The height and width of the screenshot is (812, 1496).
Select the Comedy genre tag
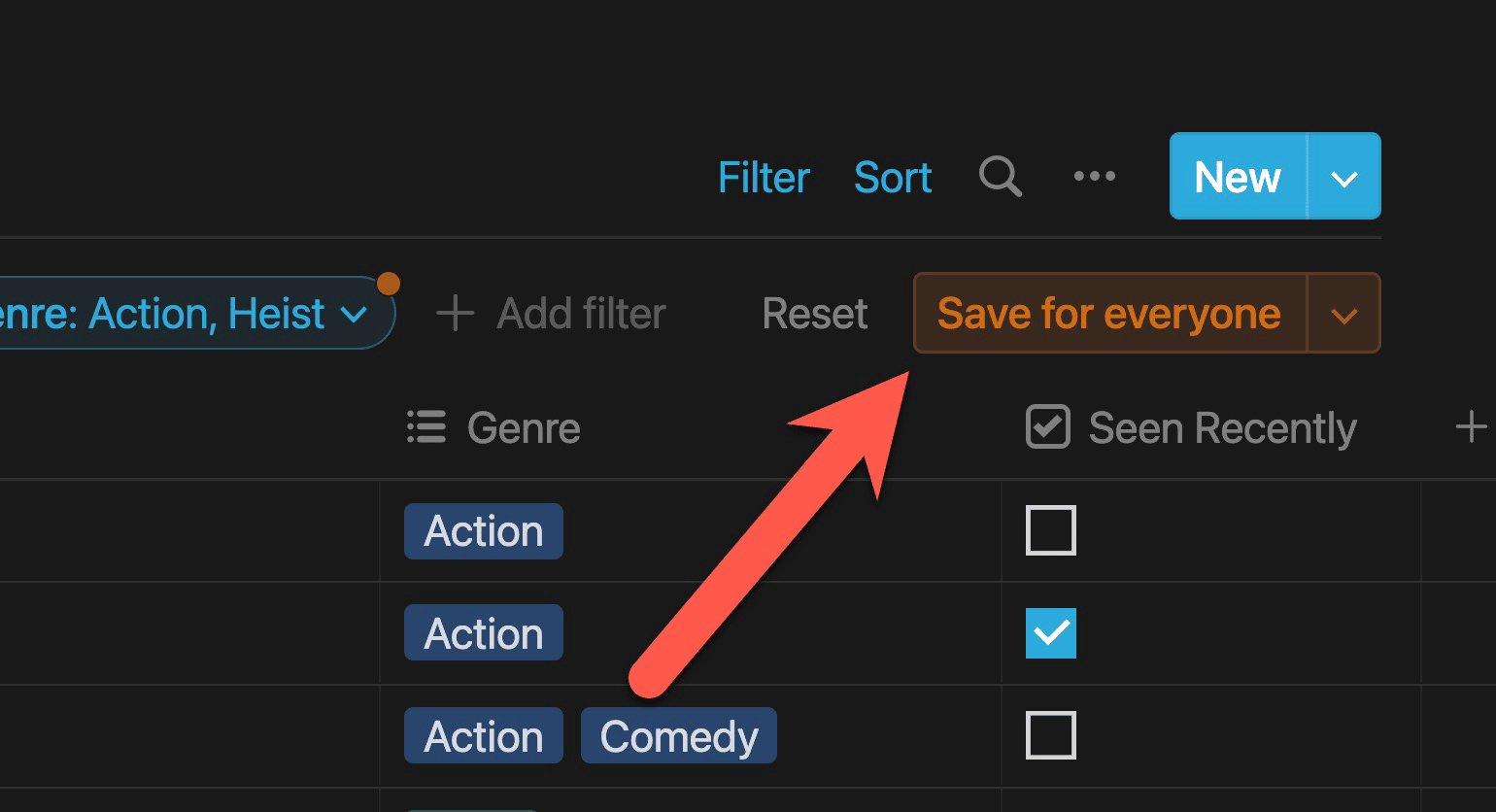(679, 736)
